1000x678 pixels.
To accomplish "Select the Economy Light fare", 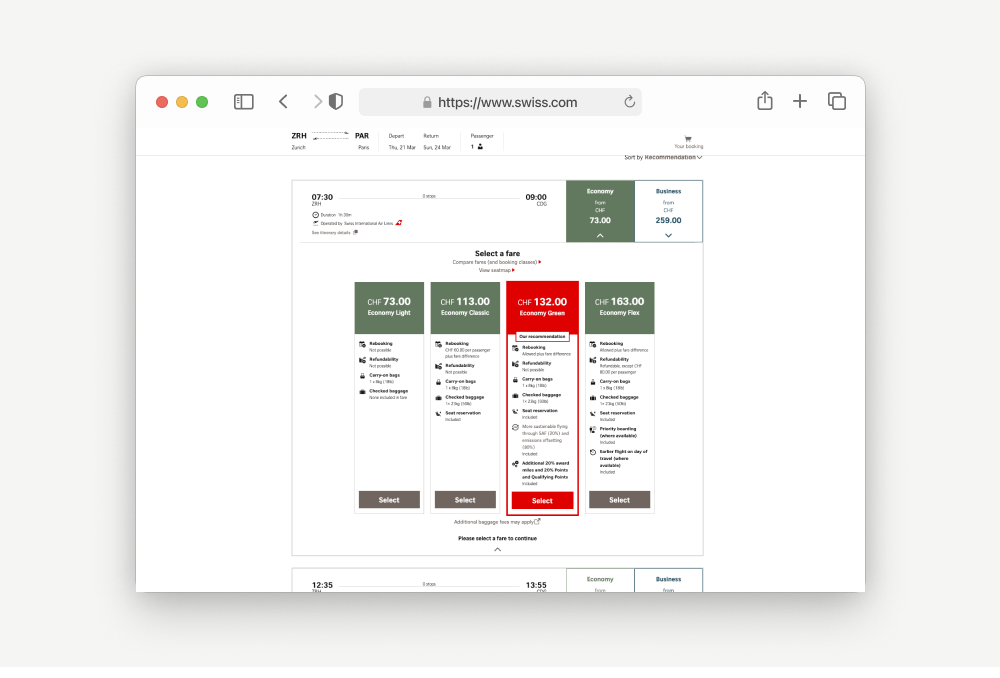I will pos(389,500).
